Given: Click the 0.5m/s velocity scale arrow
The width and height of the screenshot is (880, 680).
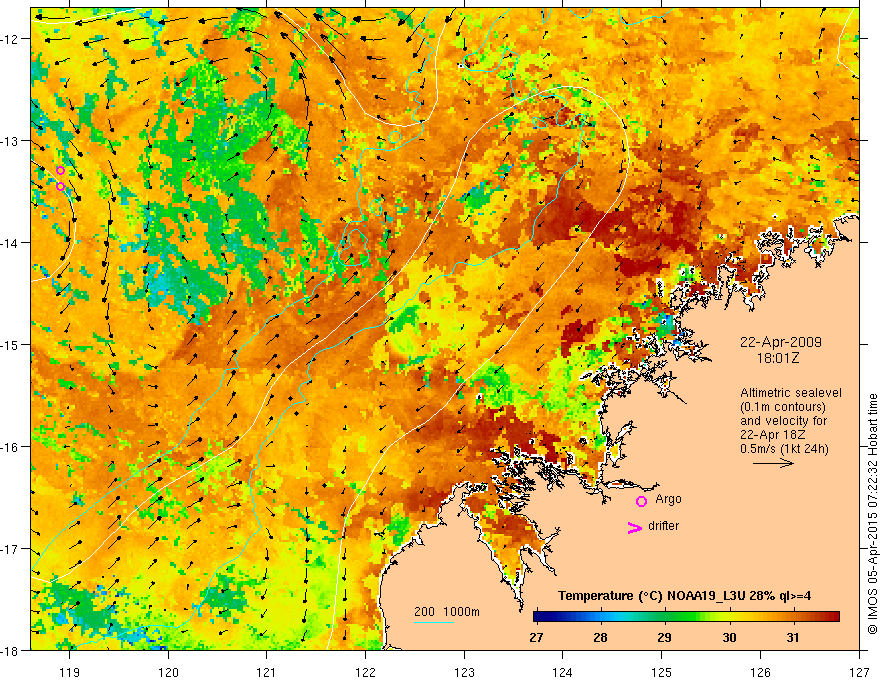Looking at the screenshot, I should 773,463.
